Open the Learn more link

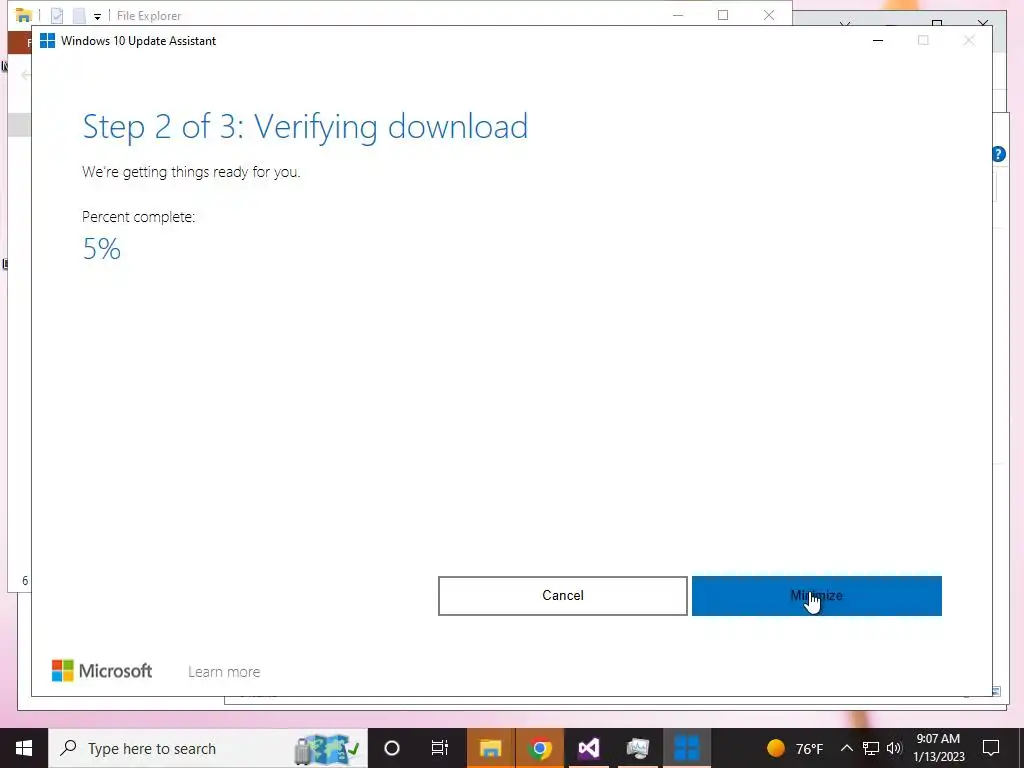[x=224, y=671]
